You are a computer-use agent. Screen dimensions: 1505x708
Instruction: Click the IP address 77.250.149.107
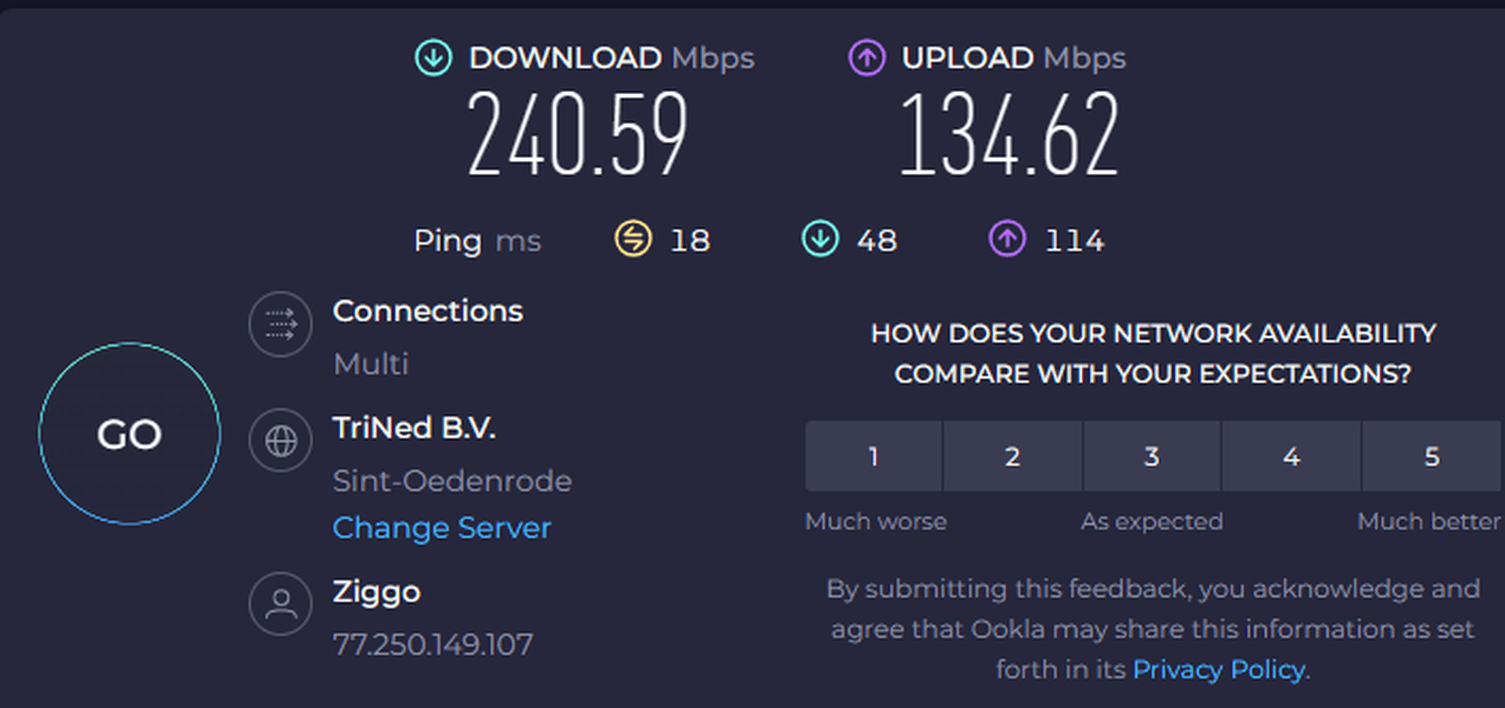tap(433, 644)
